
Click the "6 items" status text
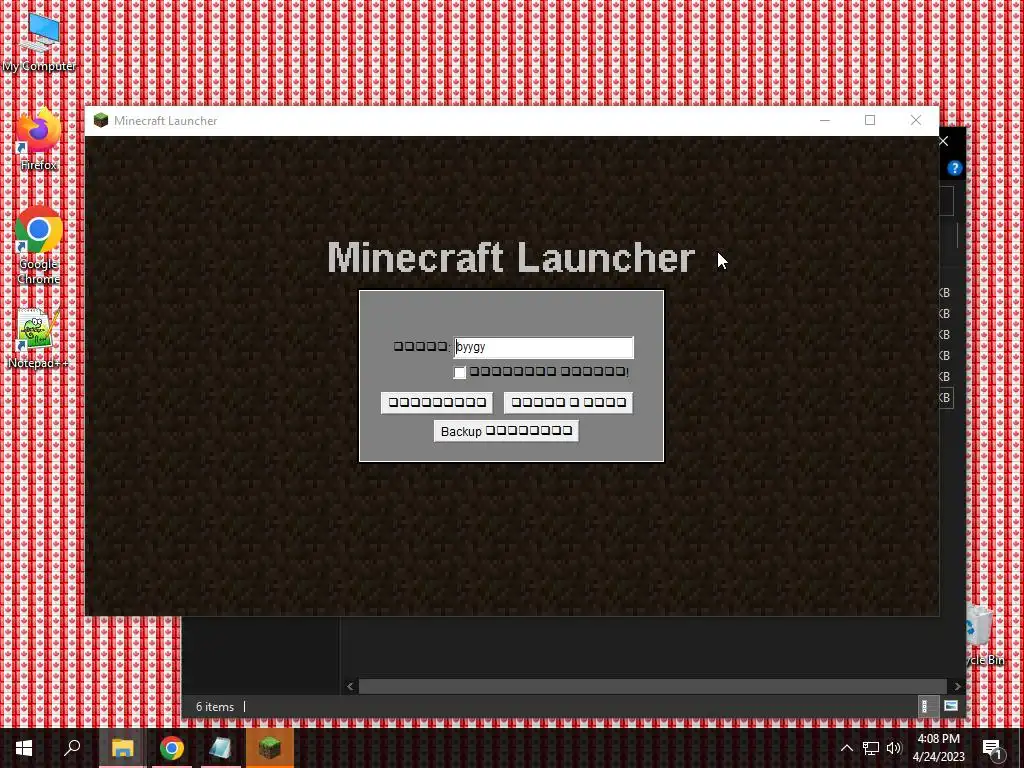pyautogui.click(x=215, y=707)
